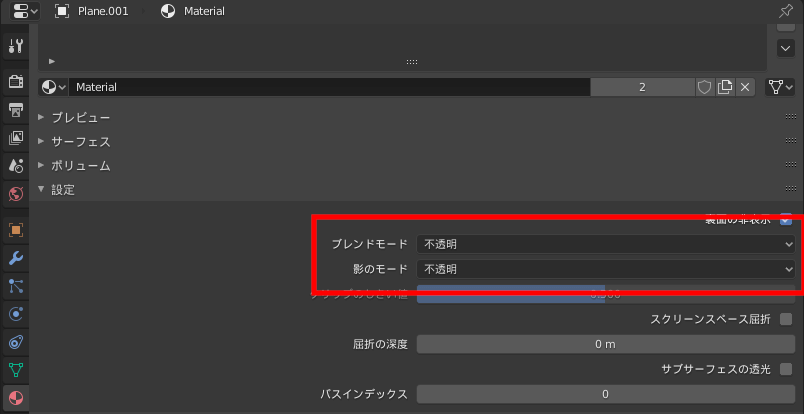Click drag handle of 設定 panel
Viewport: 804px width, 414px height.
pyautogui.click(x=790, y=189)
